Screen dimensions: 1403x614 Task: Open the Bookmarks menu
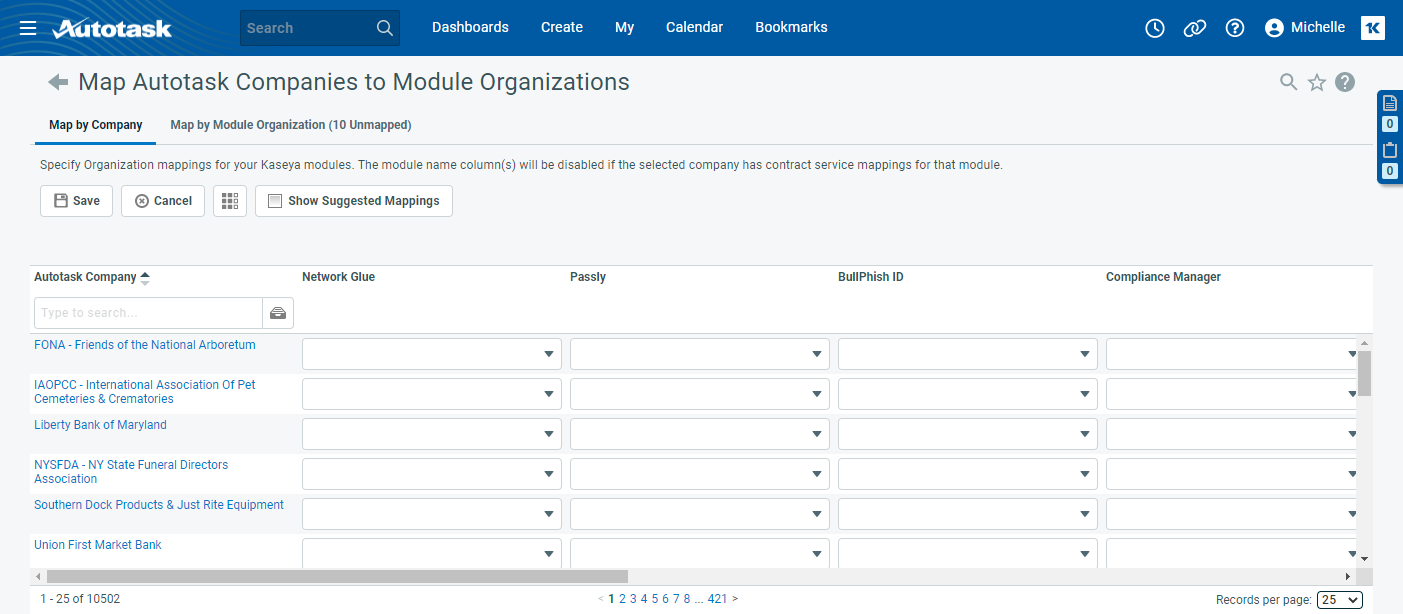click(x=791, y=28)
